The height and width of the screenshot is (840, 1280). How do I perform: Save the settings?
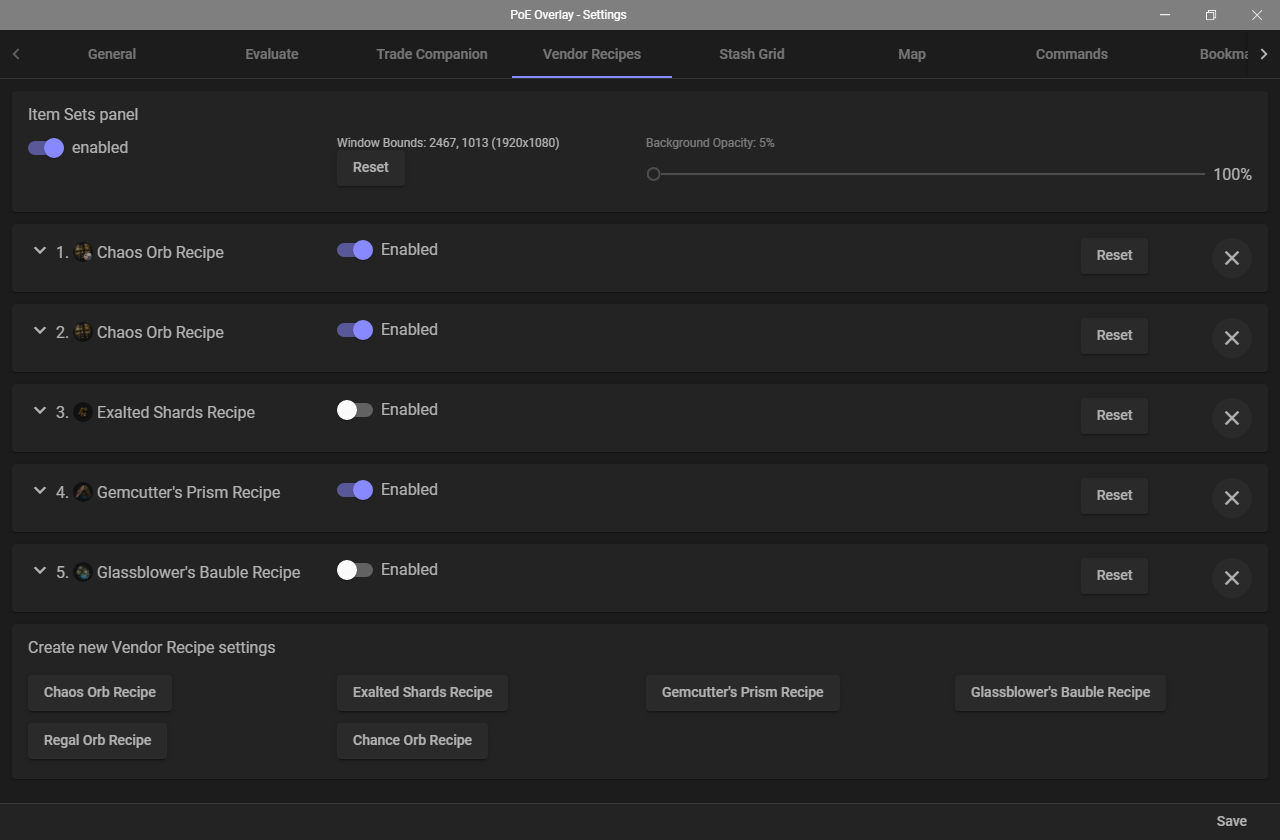pyautogui.click(x=1232, y=821)
